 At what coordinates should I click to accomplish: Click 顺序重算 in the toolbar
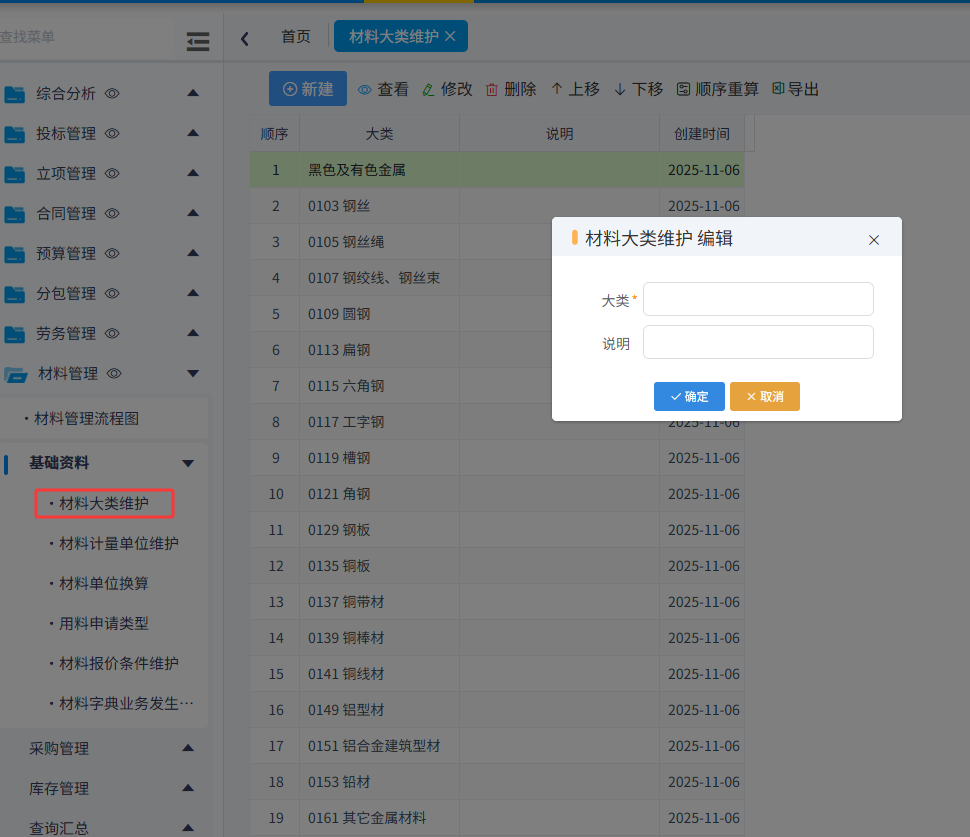point(718,90)
